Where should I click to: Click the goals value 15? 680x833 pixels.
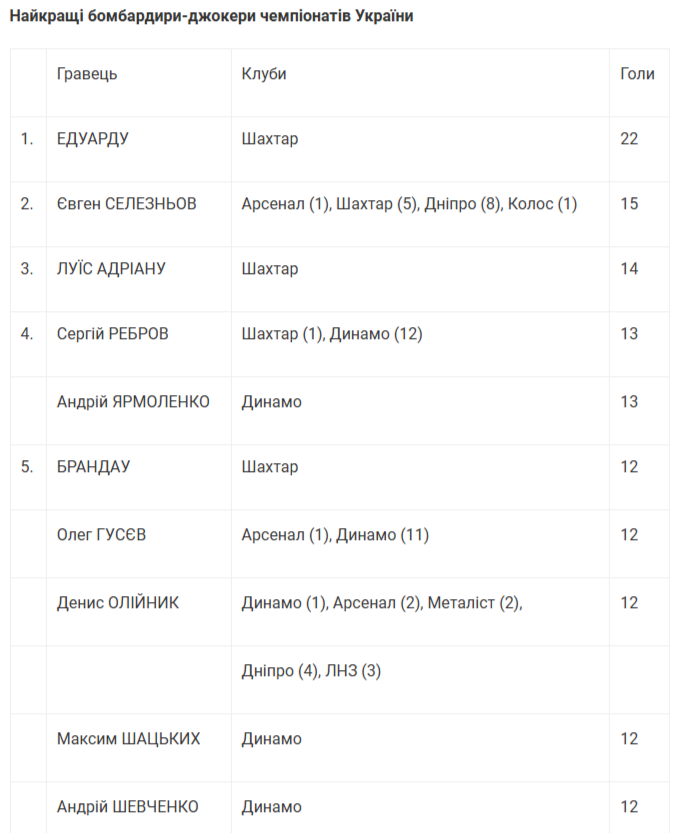click(x=629, y=204)
